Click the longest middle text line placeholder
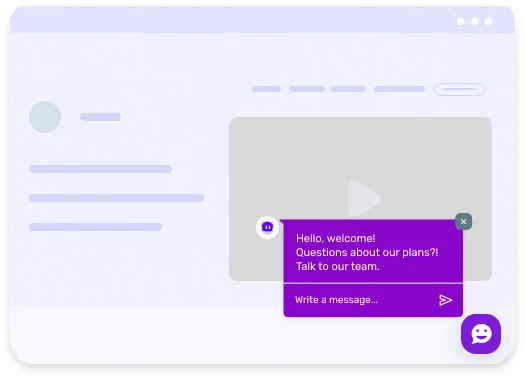 (x=117, y=198)
